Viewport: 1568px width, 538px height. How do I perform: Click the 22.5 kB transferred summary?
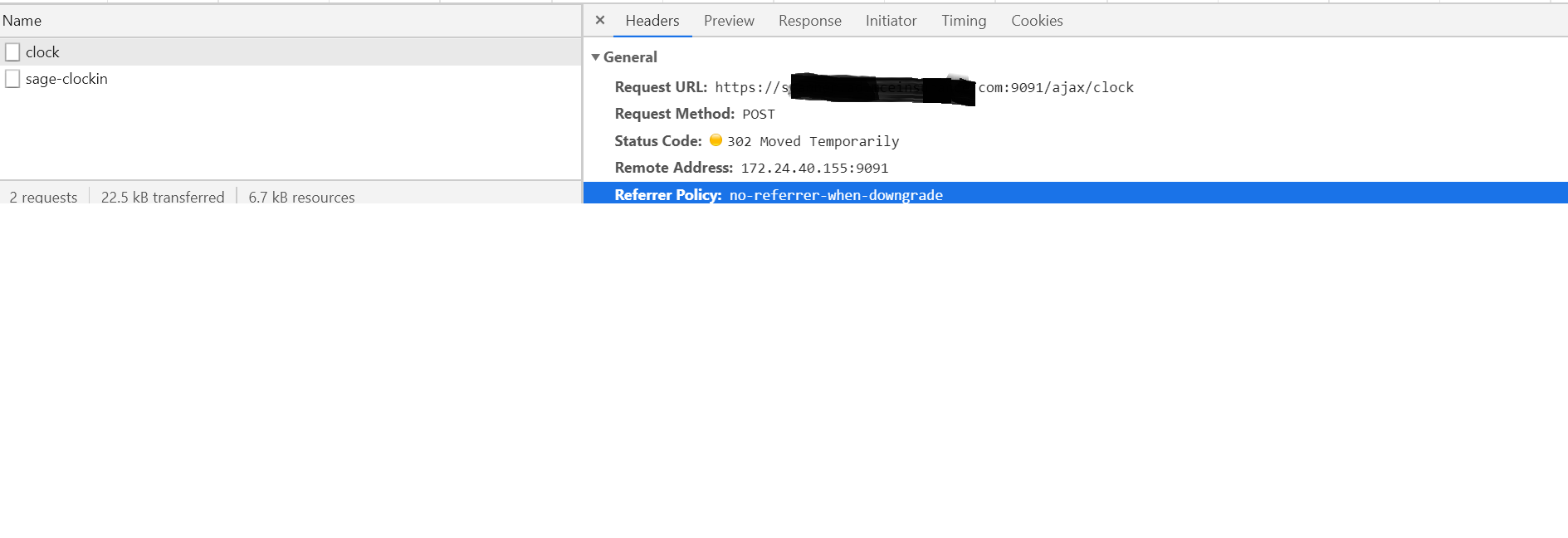pos(163,197)
